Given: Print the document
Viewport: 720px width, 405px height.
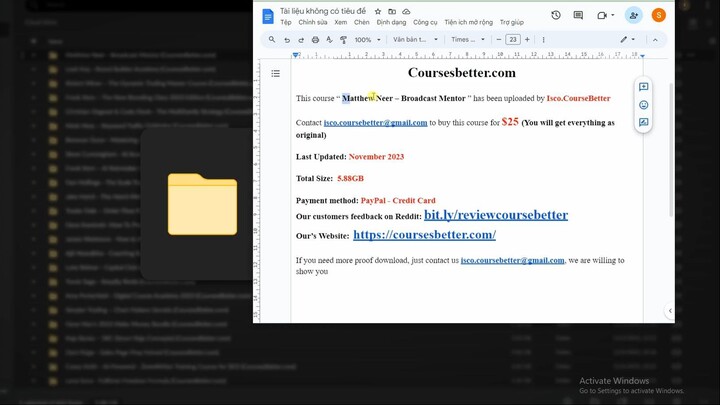Looking at the screenshot, I should pyautogui.click(x=315, y=40).
